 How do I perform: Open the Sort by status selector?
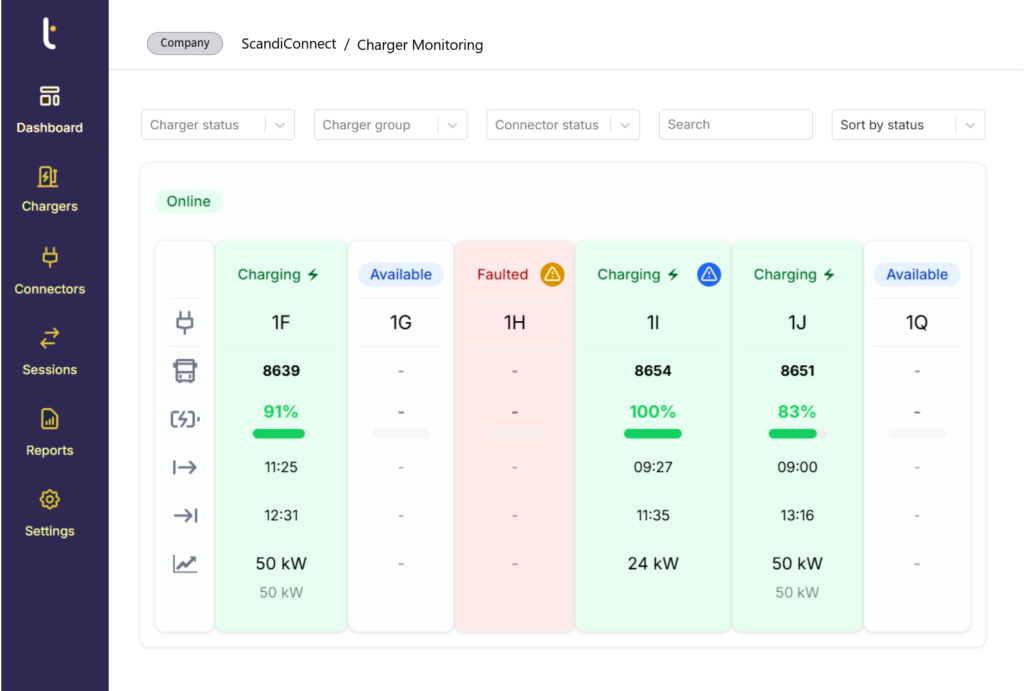click(x=907, y=124)
